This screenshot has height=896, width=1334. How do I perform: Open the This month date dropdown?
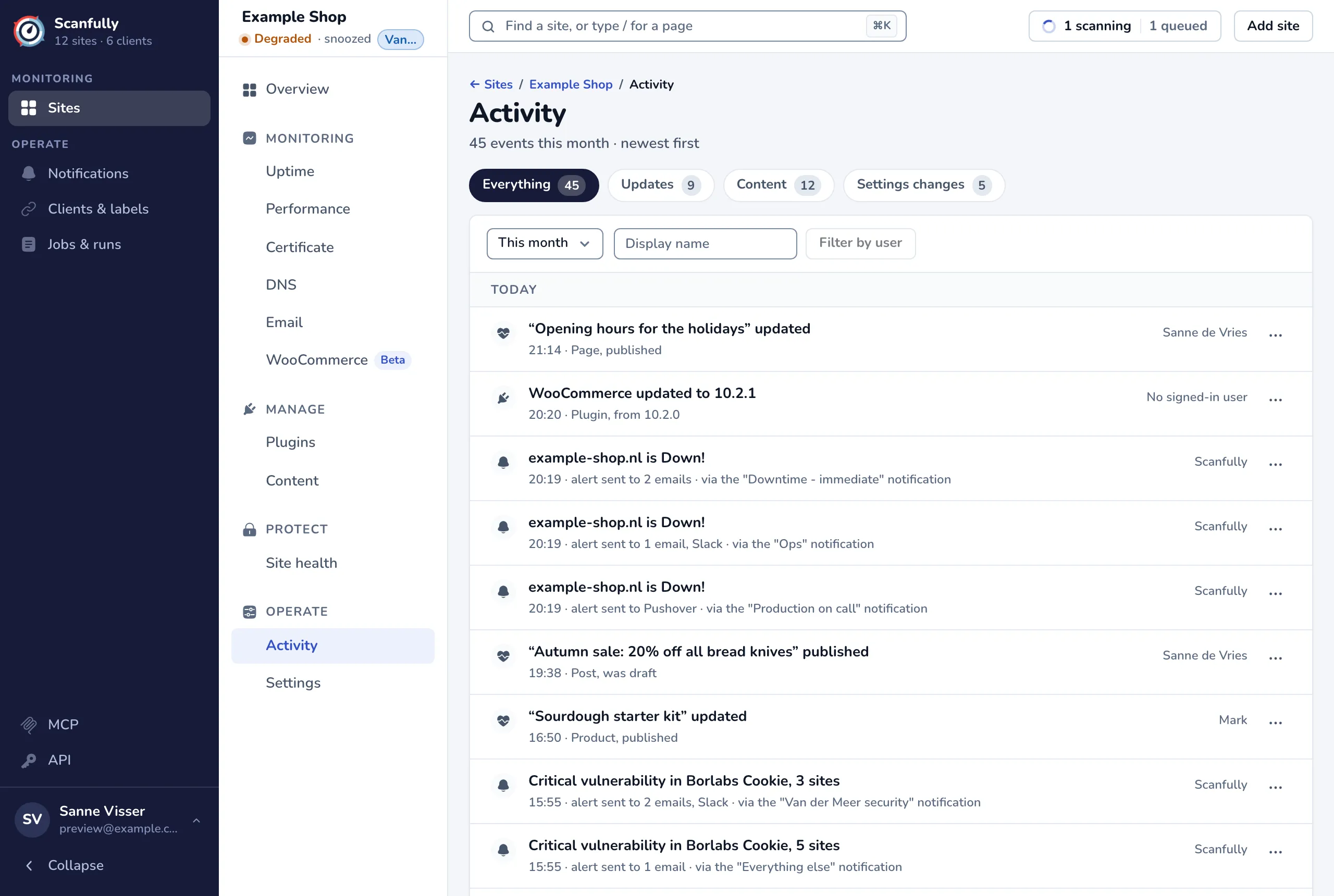(545, 243)
